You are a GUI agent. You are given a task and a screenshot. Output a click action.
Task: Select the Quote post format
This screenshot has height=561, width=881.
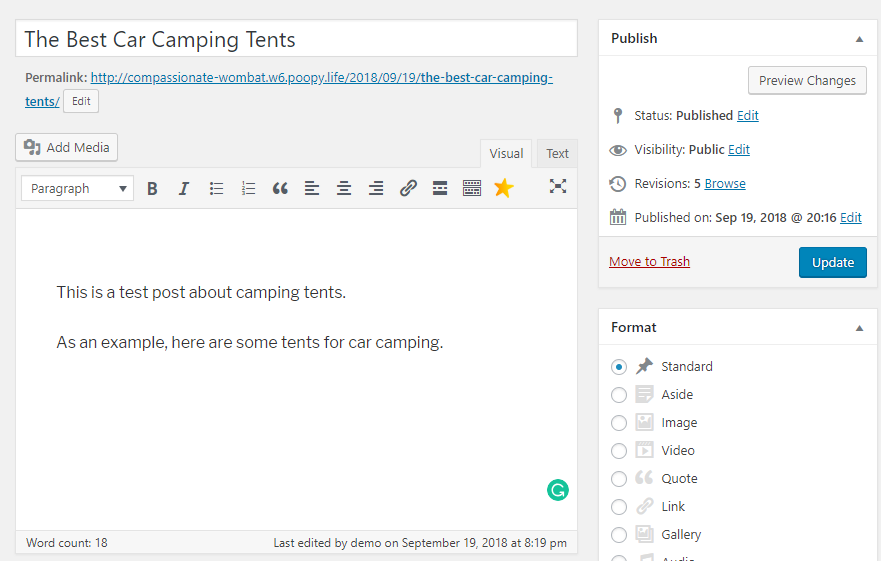coord(619,479)
